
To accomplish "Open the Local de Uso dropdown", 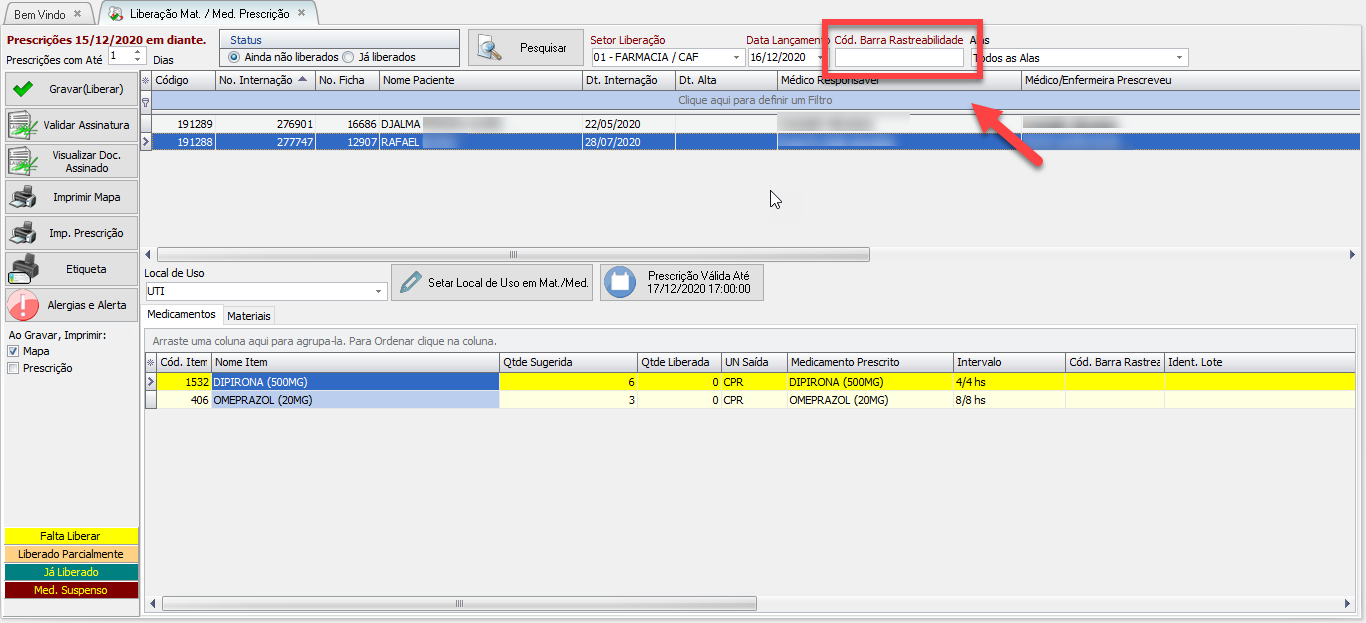I will (x=379, y=291).
